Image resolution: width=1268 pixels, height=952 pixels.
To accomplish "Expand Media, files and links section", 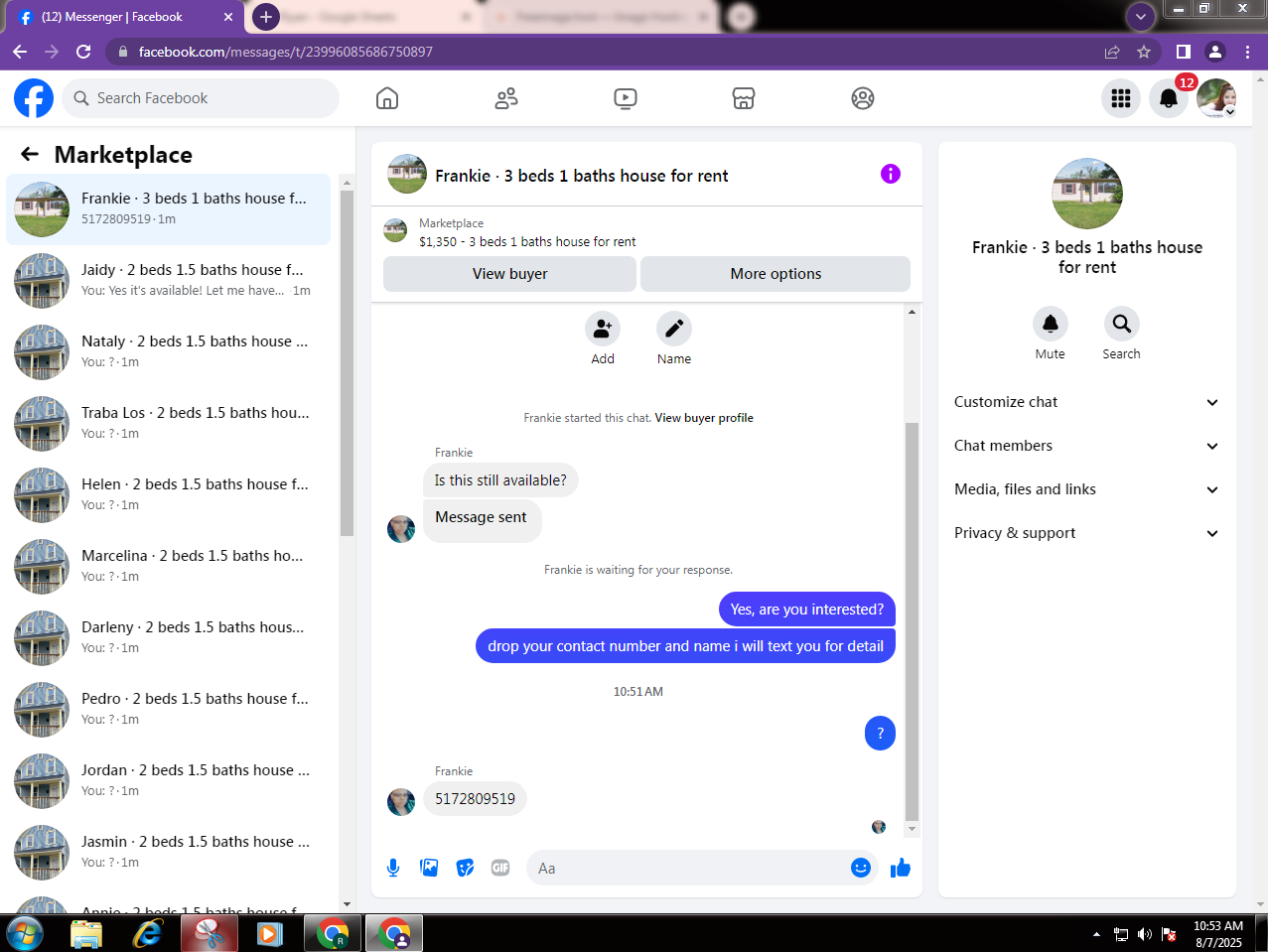I will coord(1086,489).
